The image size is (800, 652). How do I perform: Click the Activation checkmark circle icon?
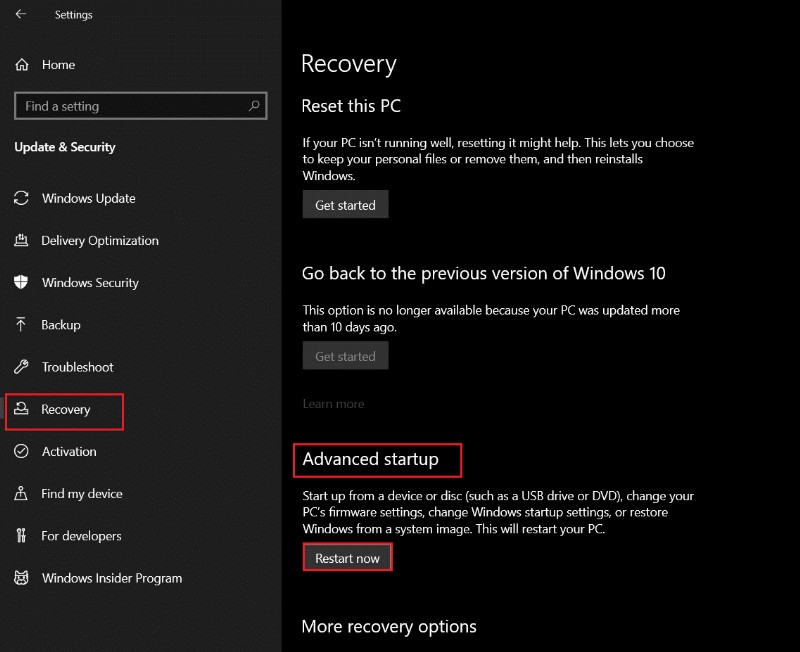pyautogui.click(x=21, y=451)
